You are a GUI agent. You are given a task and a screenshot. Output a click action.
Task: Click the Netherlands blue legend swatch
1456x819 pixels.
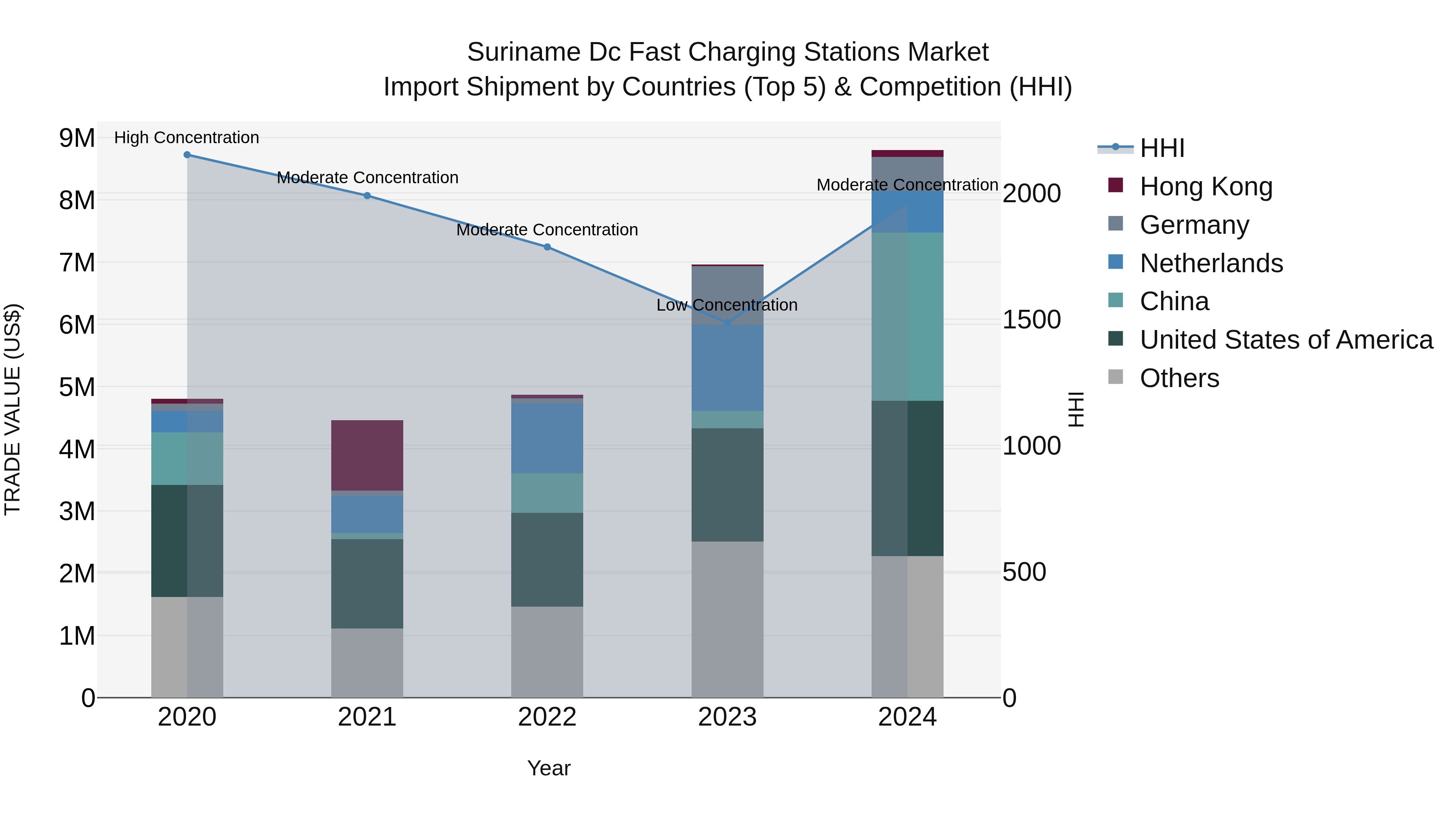tap(1116, 262)
